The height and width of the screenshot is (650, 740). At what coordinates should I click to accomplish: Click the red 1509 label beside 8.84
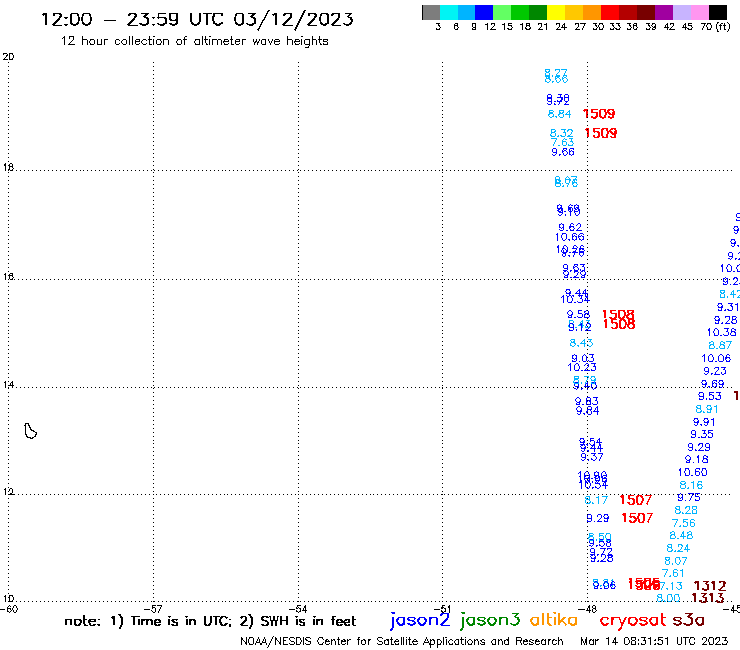(x=599, y=114)
